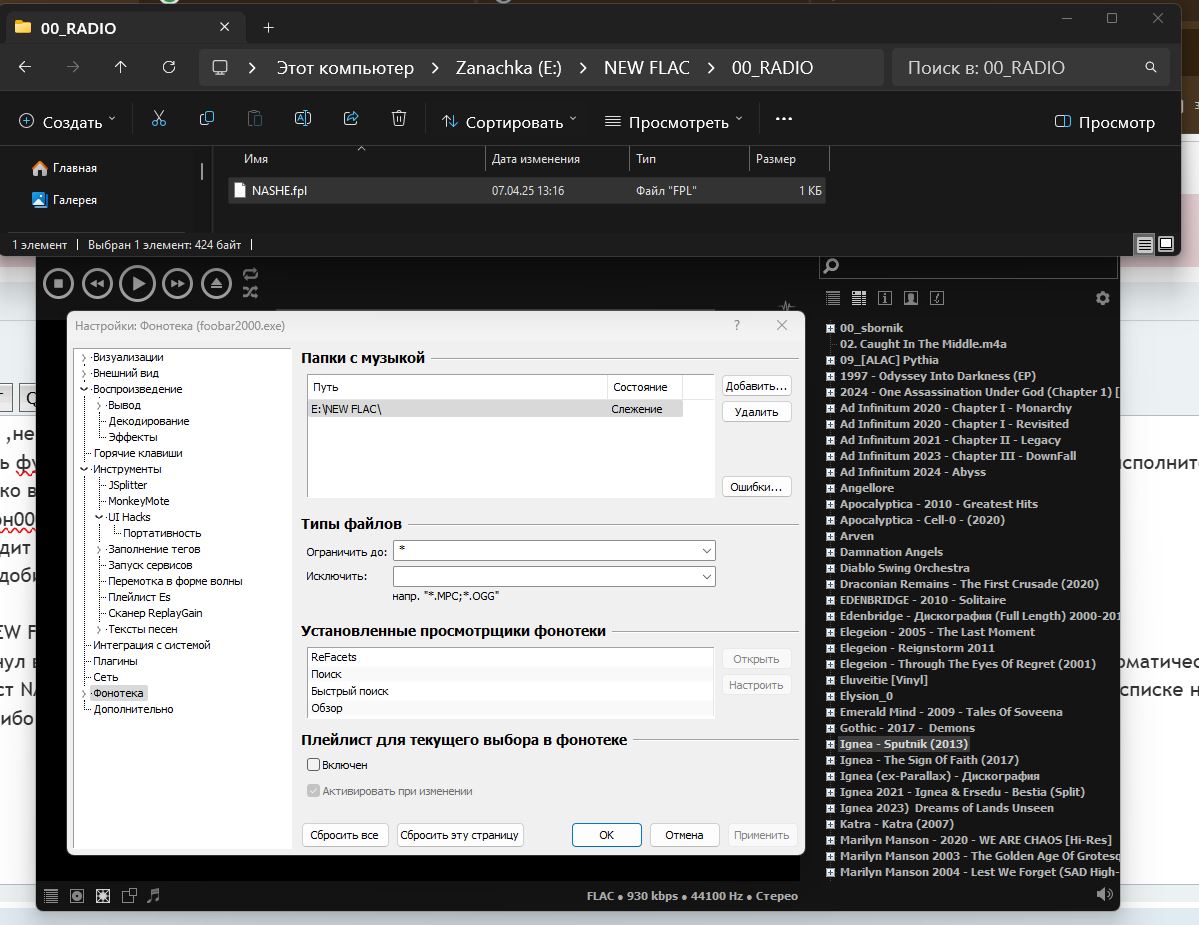Open the artist photo panel icon

tap(910, 298)
